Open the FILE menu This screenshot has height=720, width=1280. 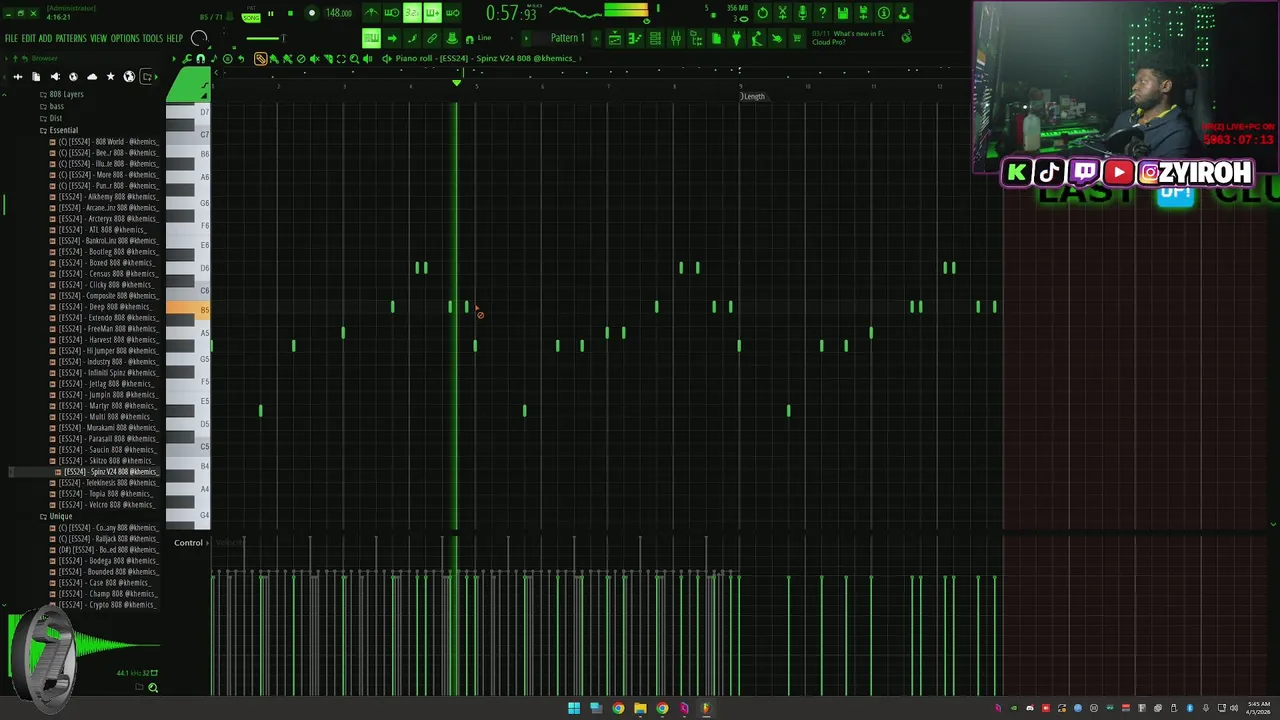pyautogui.click(x=11, y=38)
